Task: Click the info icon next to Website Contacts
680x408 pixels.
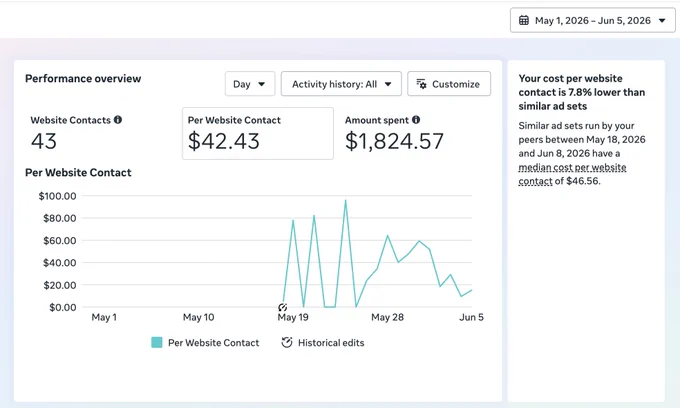Action: coord(118,120)
